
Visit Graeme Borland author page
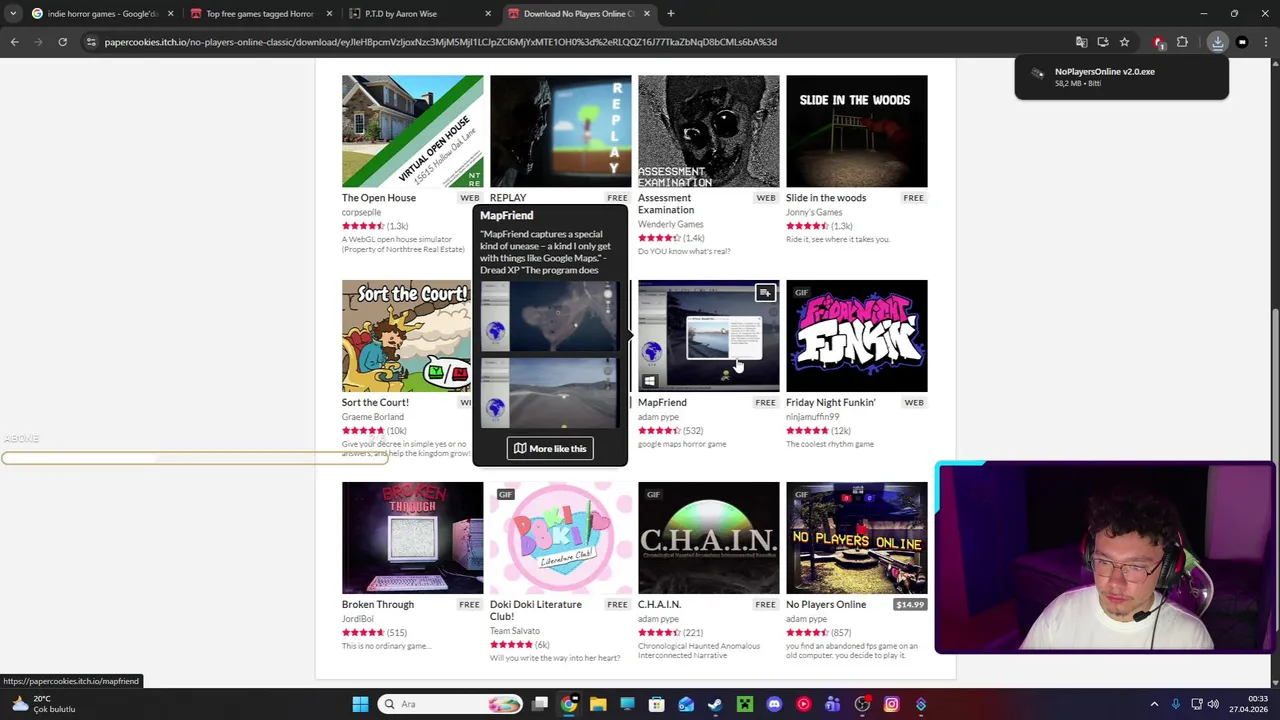point(372,416)
